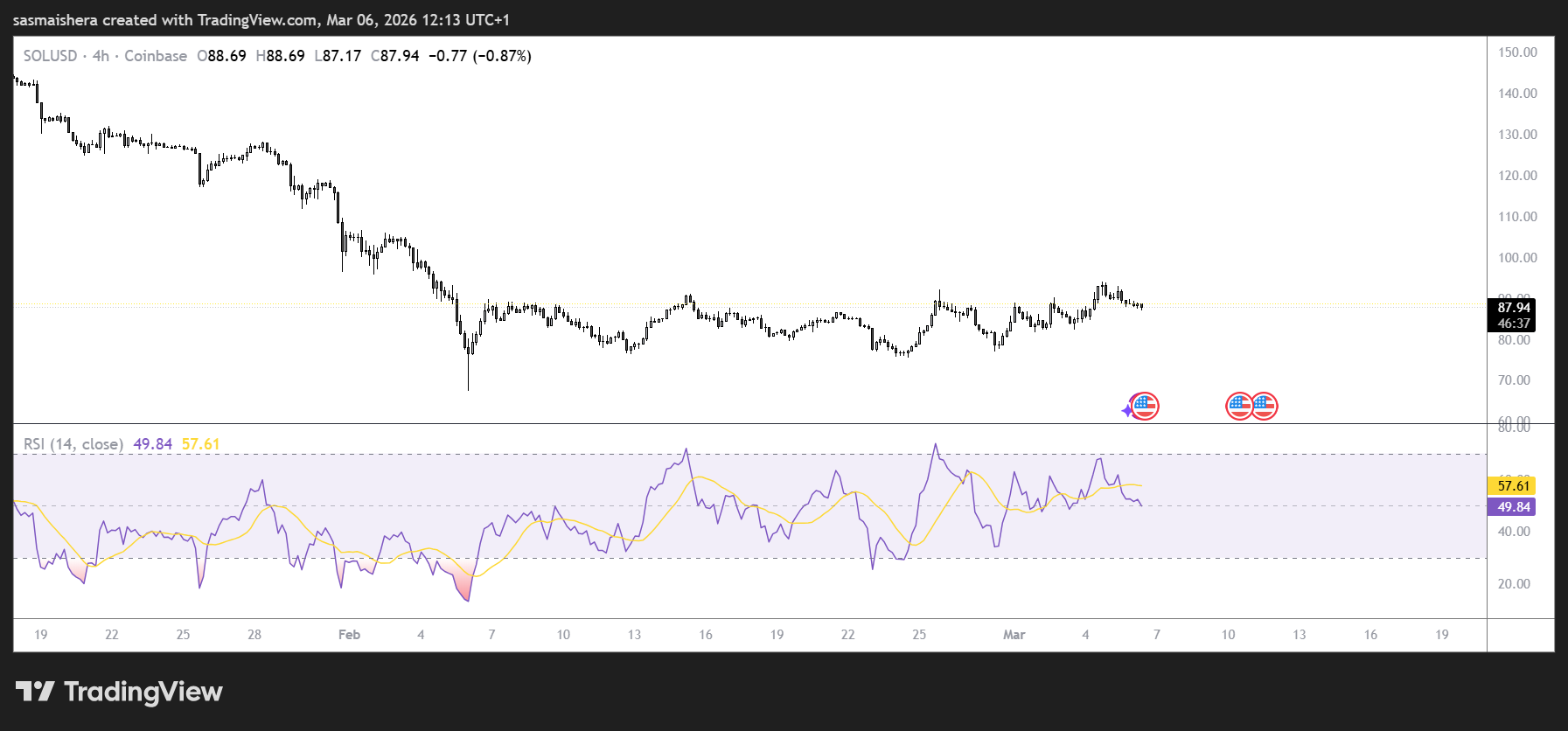Click the black 87.94 current price label
Screen dimensions: 1568x731
pos(1513,308)
